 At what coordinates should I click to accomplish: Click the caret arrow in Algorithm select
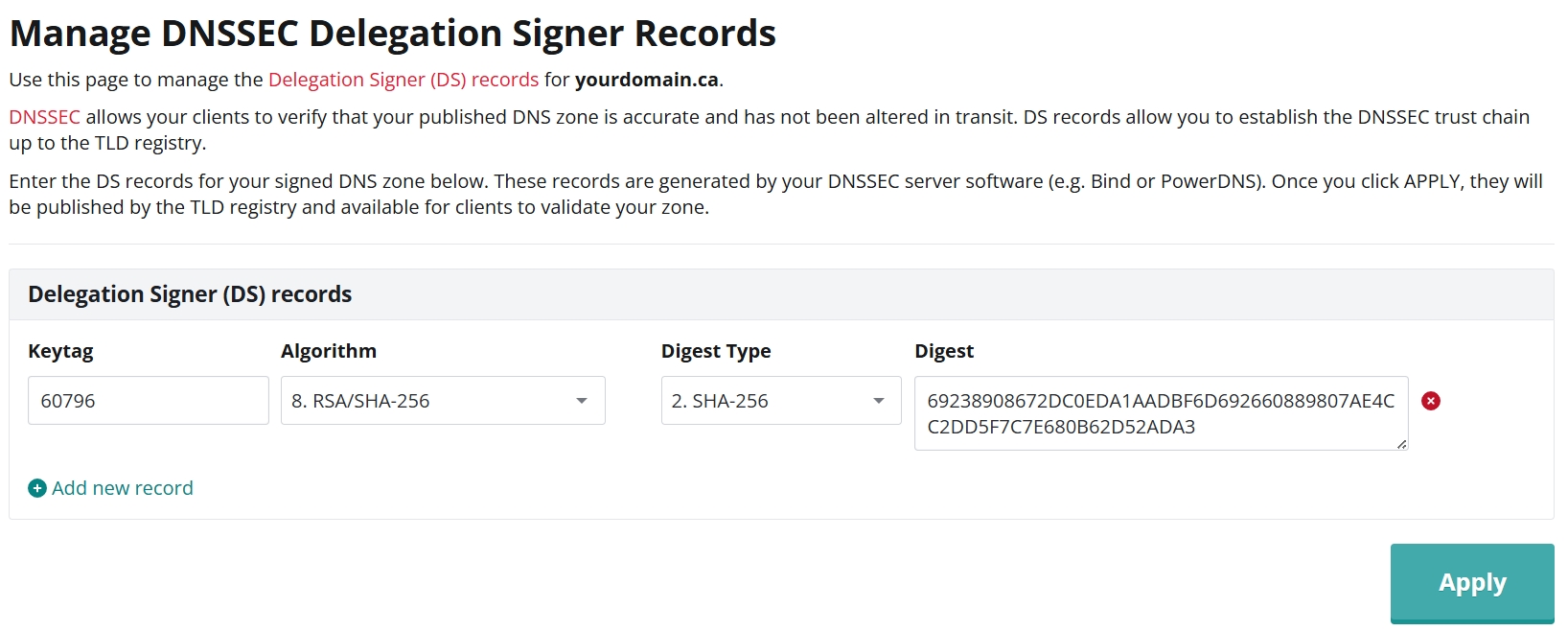coord(582,401)
